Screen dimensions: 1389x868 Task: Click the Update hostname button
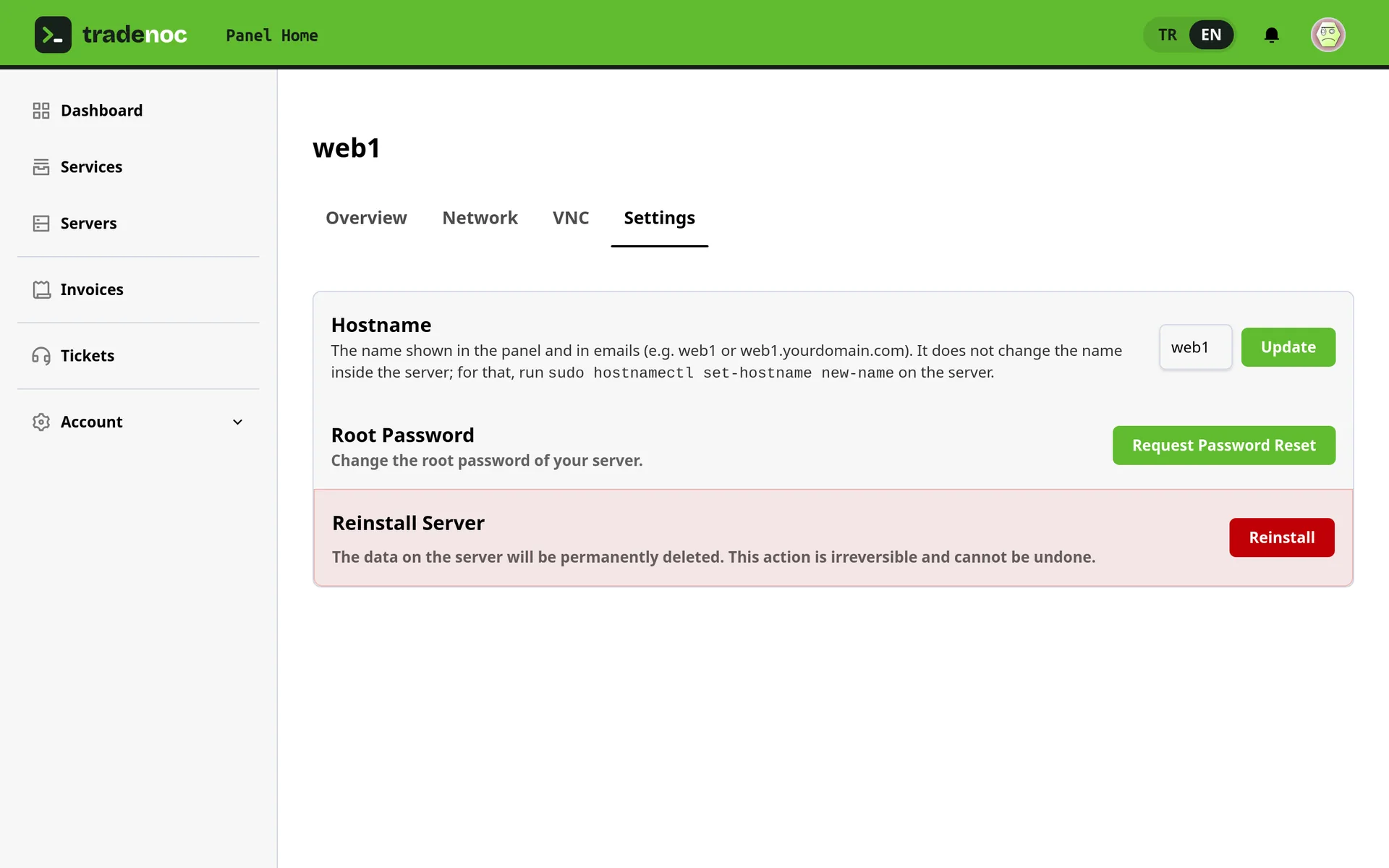pos(1288,347)
